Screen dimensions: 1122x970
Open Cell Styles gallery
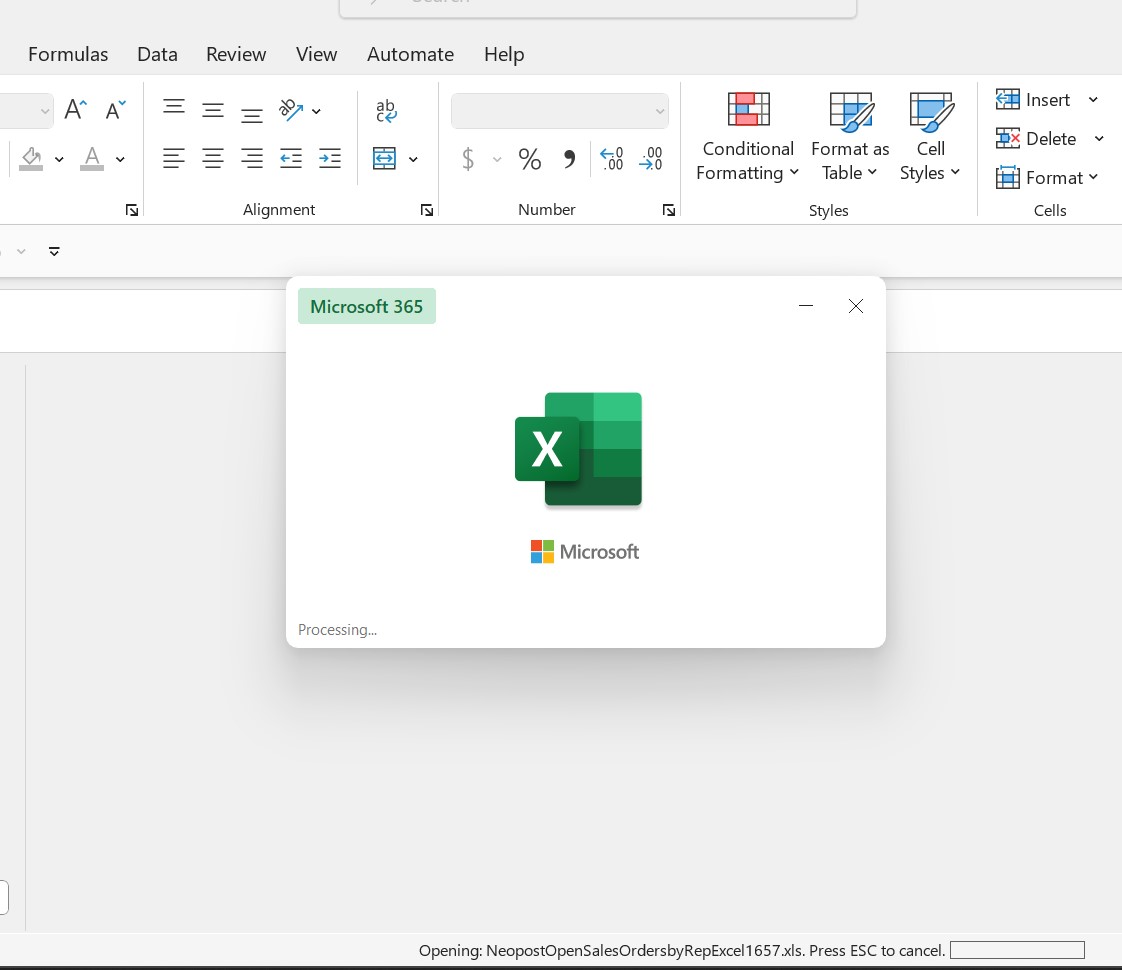click(930, 137)
